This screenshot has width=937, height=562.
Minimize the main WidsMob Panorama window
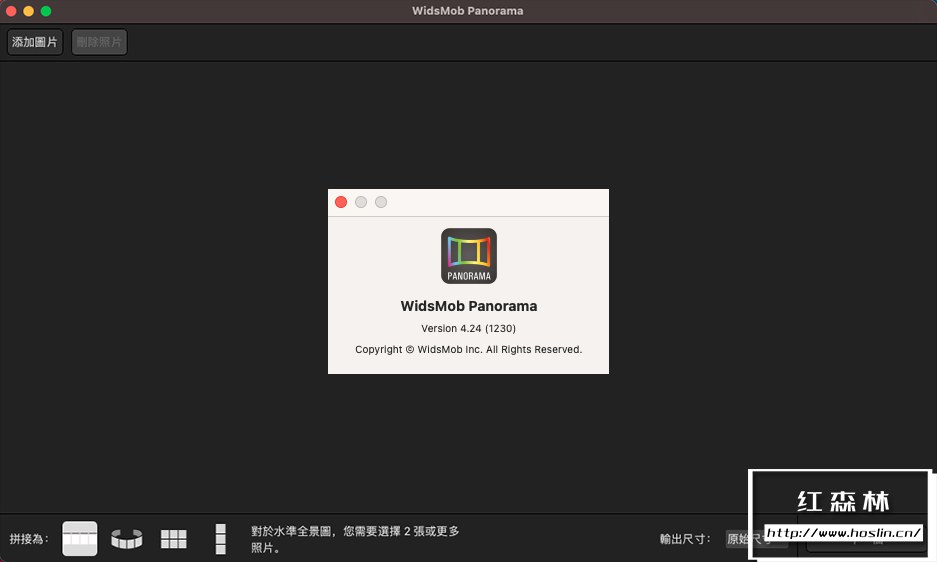[x=28, y=11]
